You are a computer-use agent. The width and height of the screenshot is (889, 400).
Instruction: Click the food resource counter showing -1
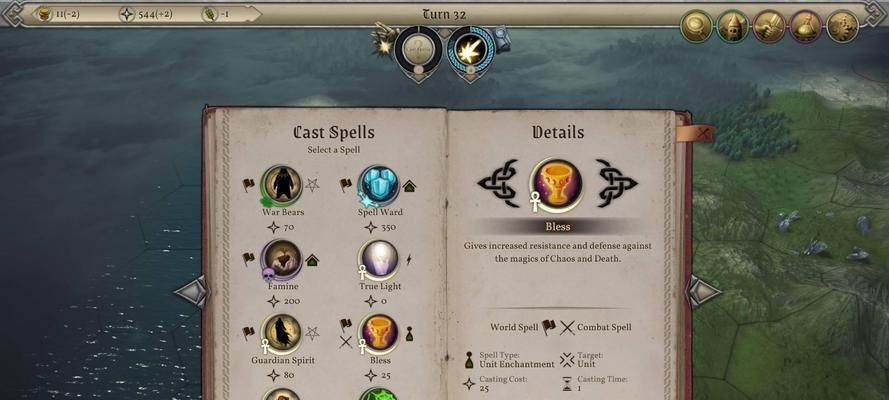(217, 14)
